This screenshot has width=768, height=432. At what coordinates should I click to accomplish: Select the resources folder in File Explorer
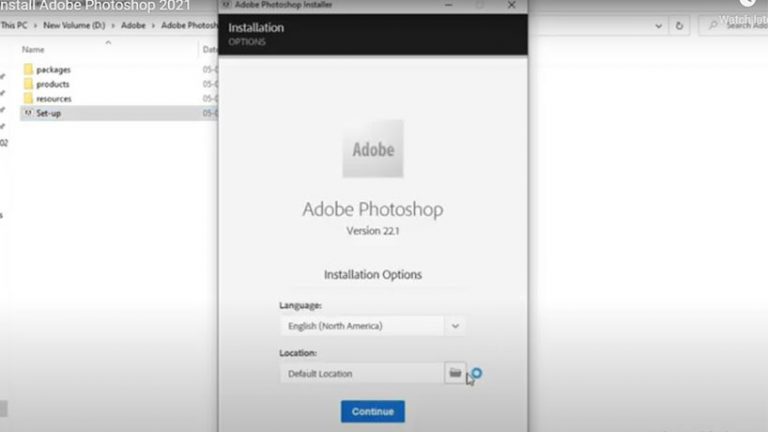[54, 99]
